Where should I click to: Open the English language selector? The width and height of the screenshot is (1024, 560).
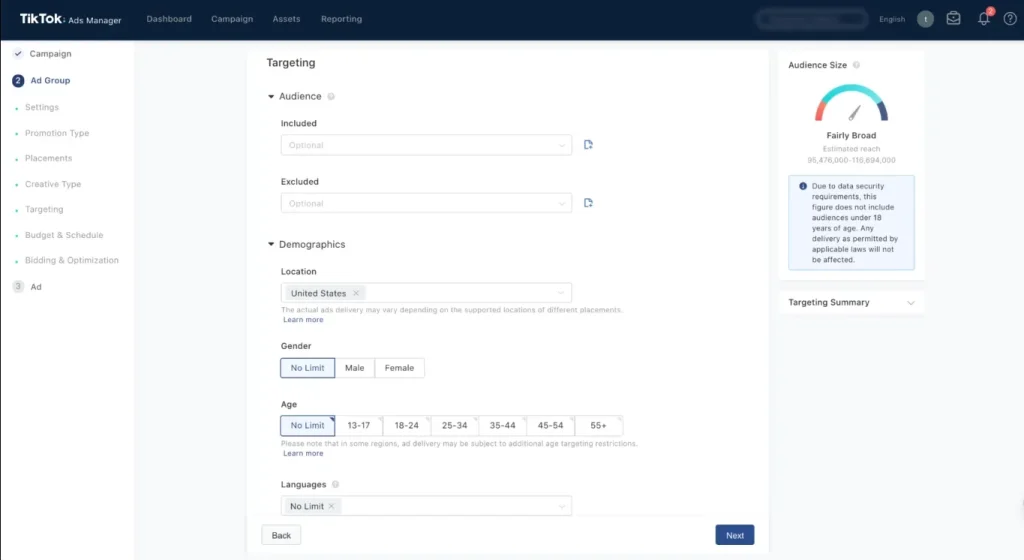pyautogui.click(x=891, y=20)
